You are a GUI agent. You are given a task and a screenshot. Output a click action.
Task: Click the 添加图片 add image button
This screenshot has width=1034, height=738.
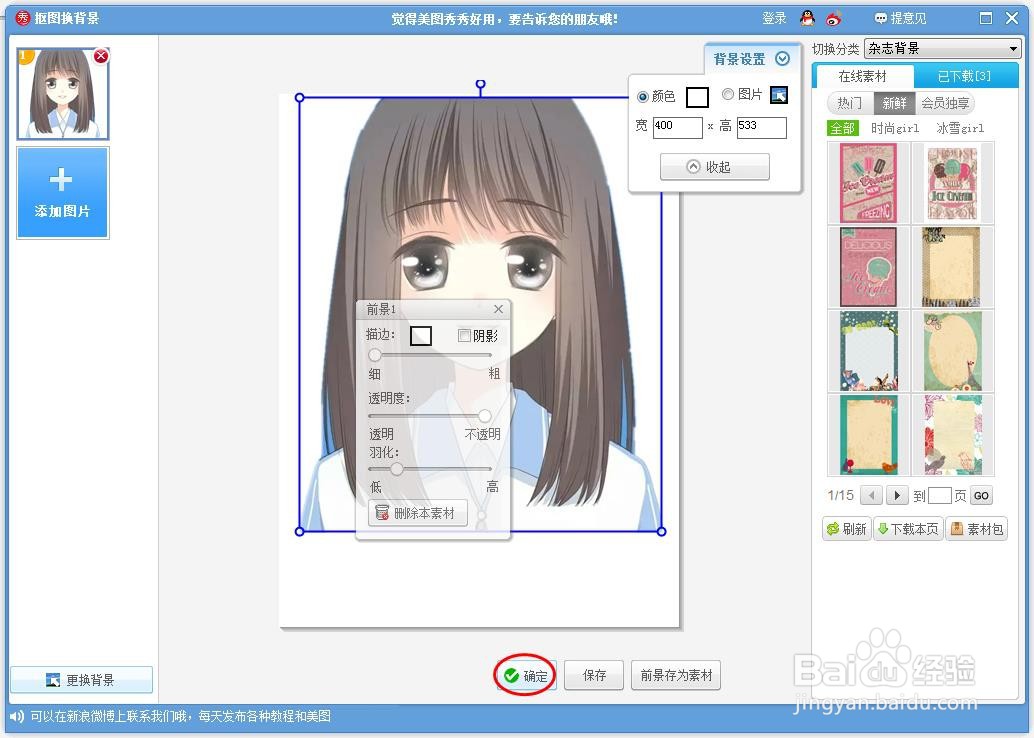(63, 193)
